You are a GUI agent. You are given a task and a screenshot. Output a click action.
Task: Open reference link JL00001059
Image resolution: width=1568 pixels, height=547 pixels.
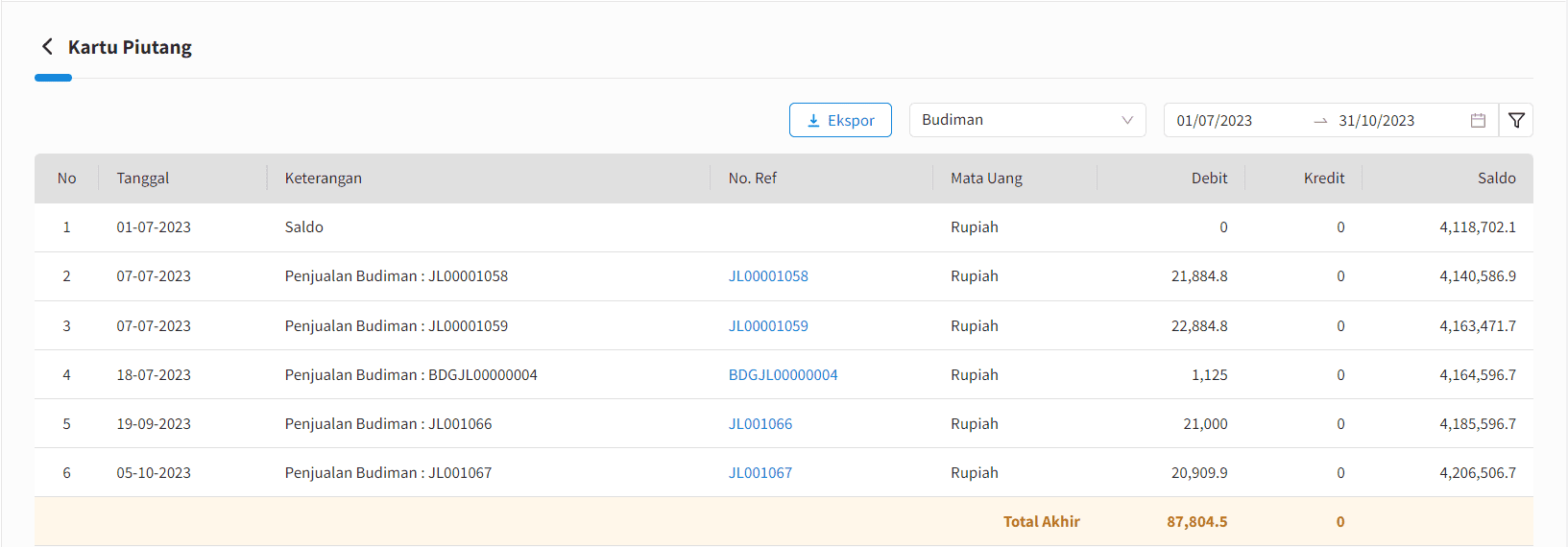[x=768, y=326]
